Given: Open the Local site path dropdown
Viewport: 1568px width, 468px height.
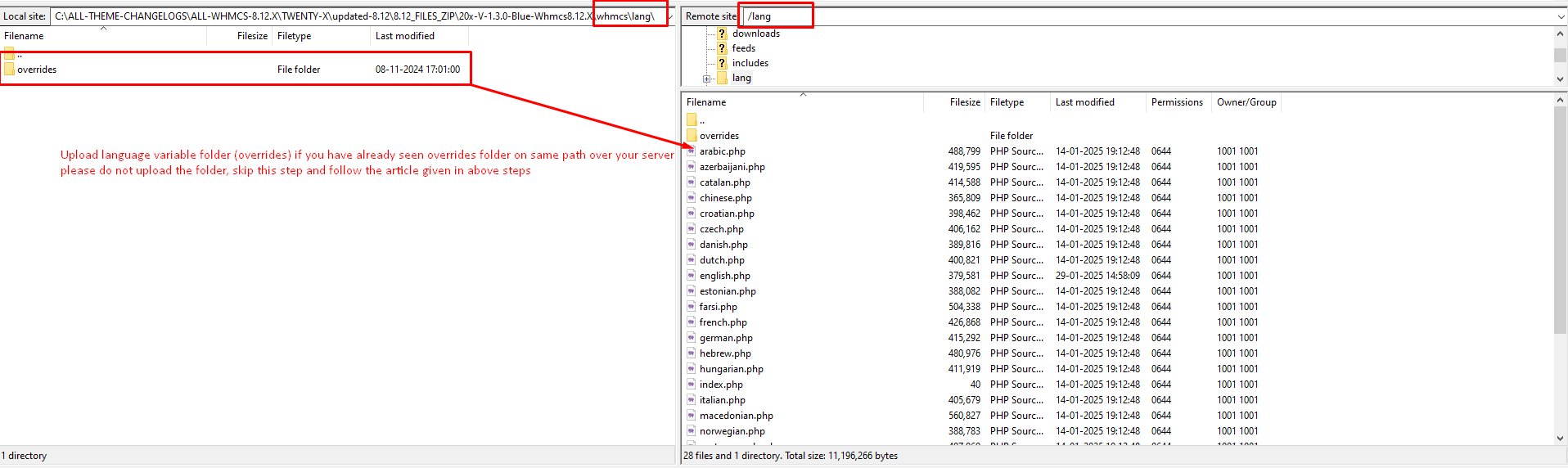Looking at the screenshot, I should (670, 16).
